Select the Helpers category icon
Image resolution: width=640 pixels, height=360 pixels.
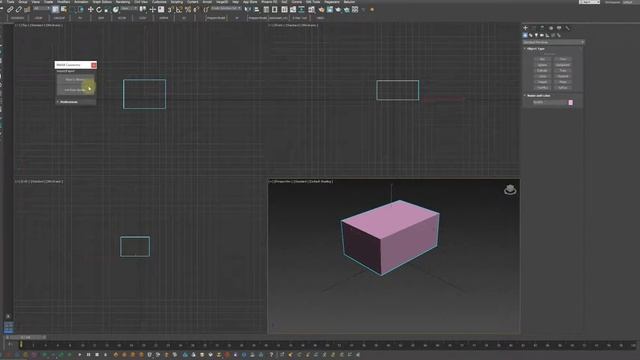(x=547, y=36)
